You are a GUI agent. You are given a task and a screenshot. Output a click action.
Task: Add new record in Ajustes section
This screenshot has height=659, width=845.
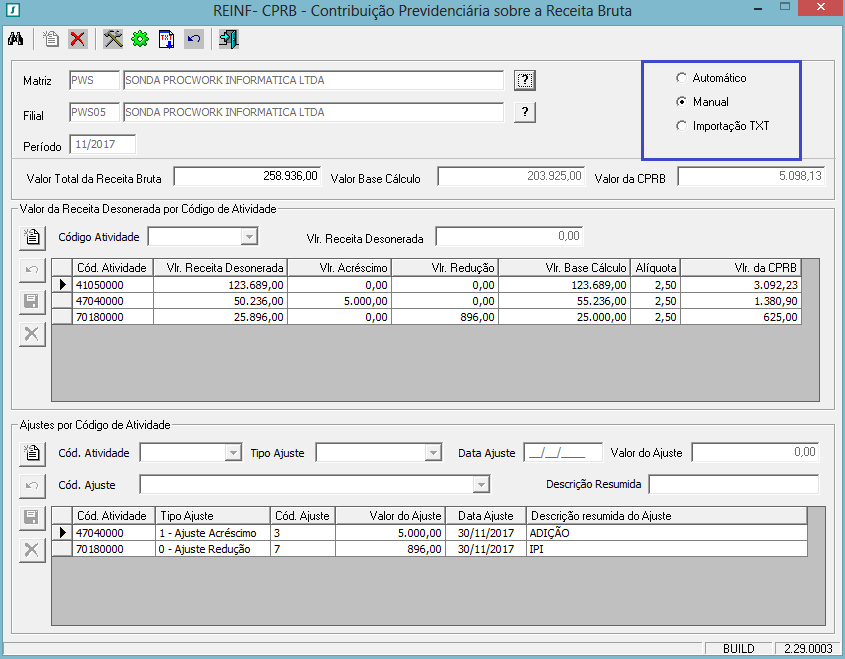[x=32, y=453]
